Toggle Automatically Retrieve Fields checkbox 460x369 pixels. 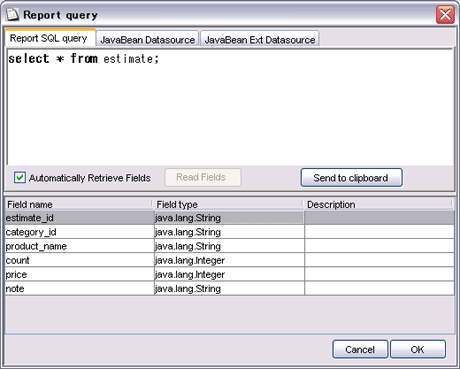tap(20, 177)
